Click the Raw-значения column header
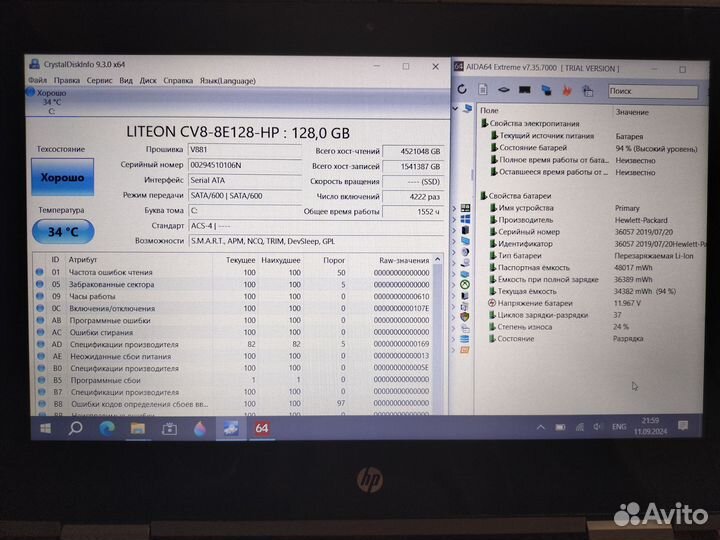Screen dimensions: 720x540 (404, 260)
